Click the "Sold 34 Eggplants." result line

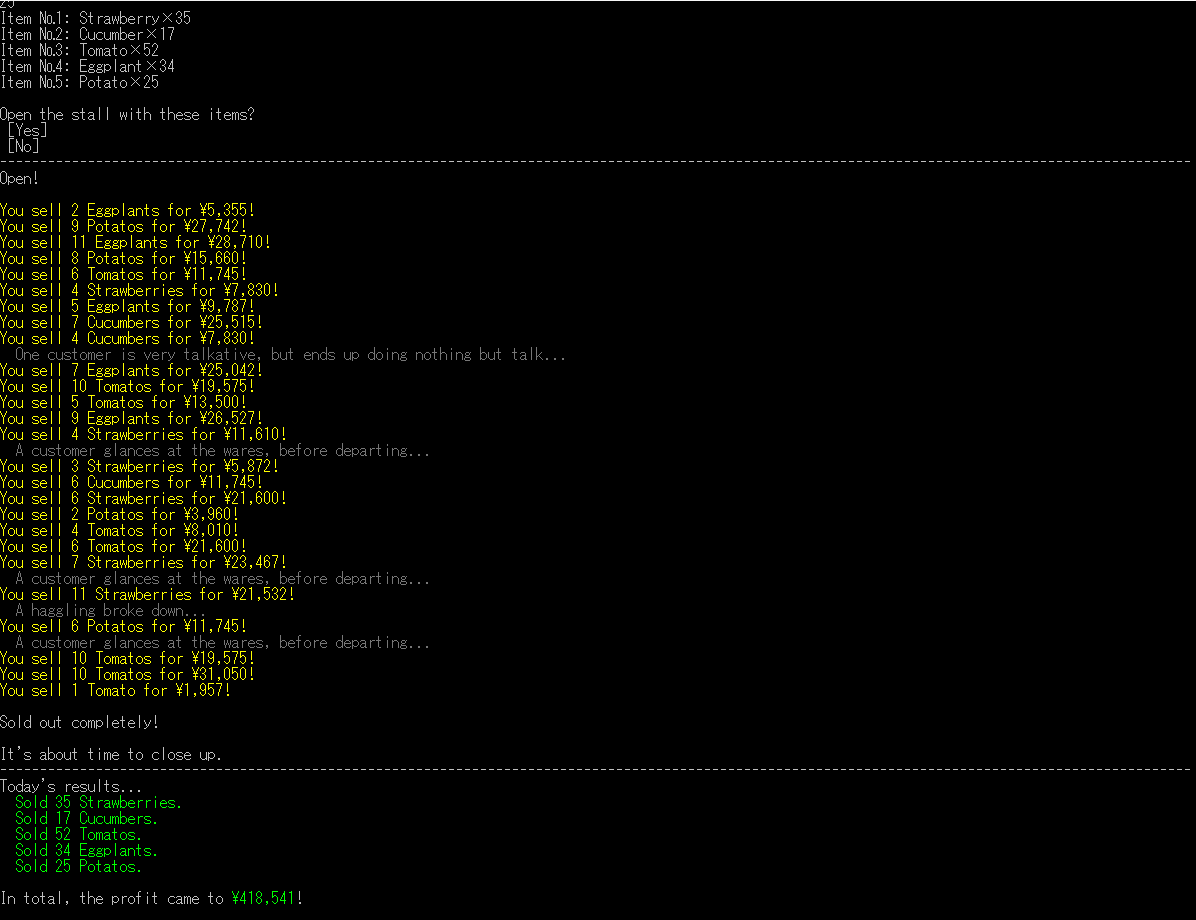(x=86, y=850)
